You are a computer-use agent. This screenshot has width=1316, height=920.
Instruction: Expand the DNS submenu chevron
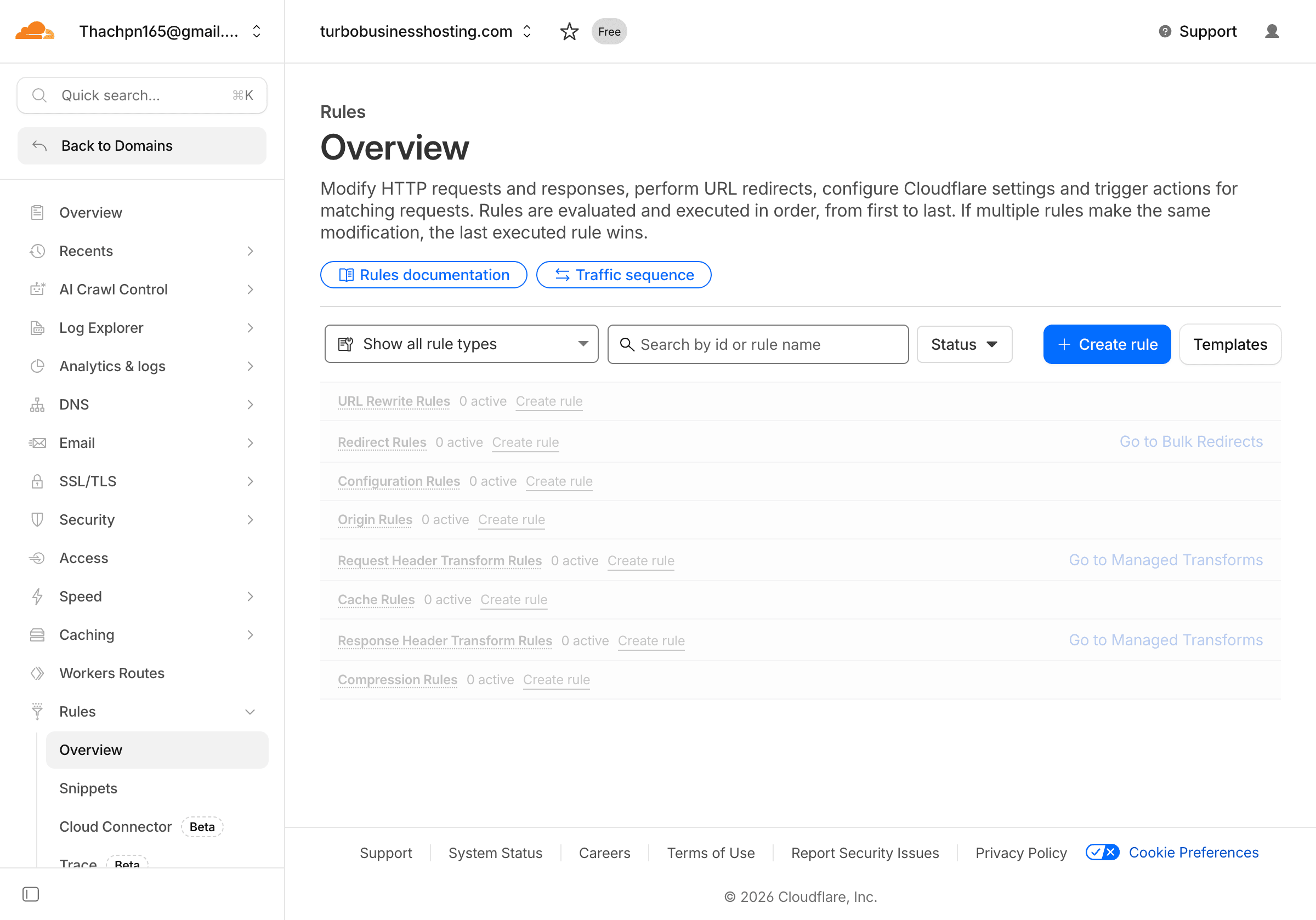pos(251,405)
